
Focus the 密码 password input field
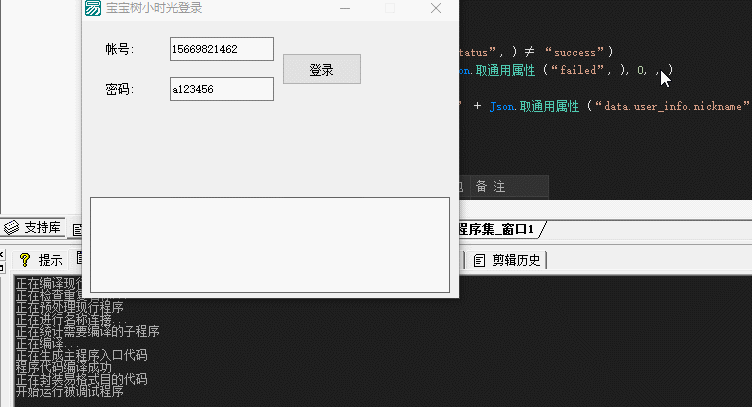click(x=221, y=89)
